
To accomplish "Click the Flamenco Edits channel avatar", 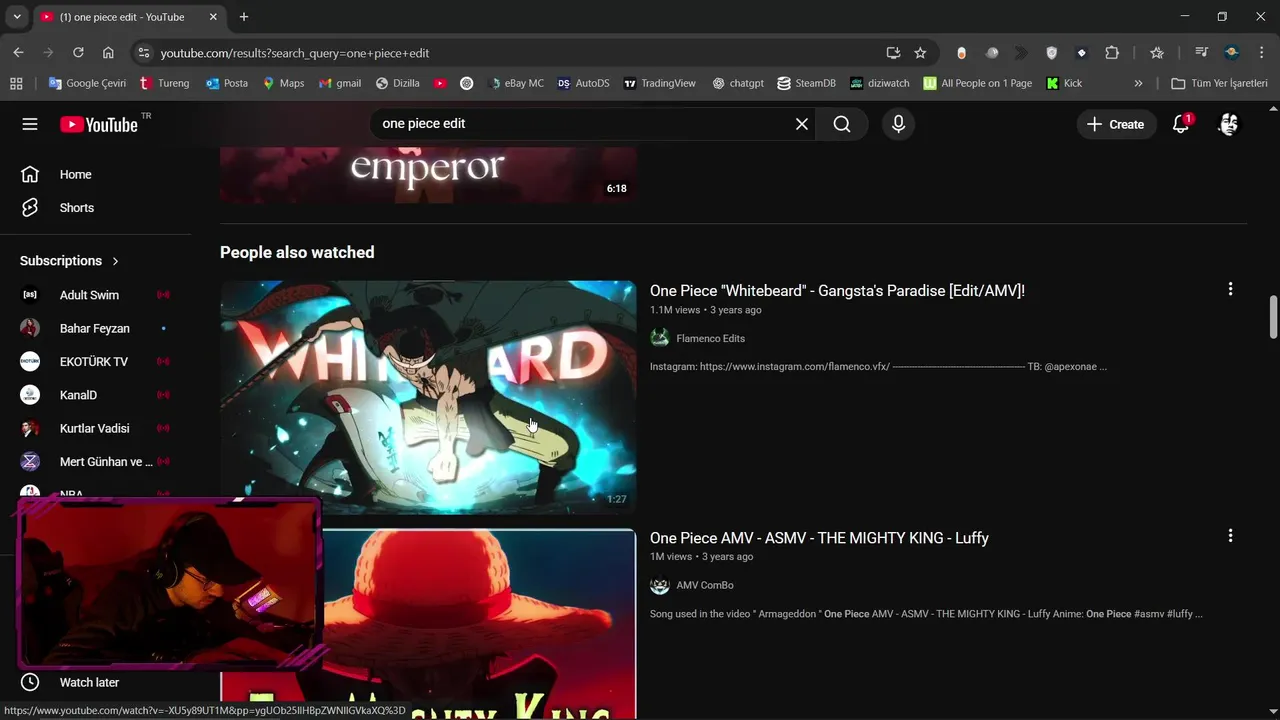I will tap(659, 338).
